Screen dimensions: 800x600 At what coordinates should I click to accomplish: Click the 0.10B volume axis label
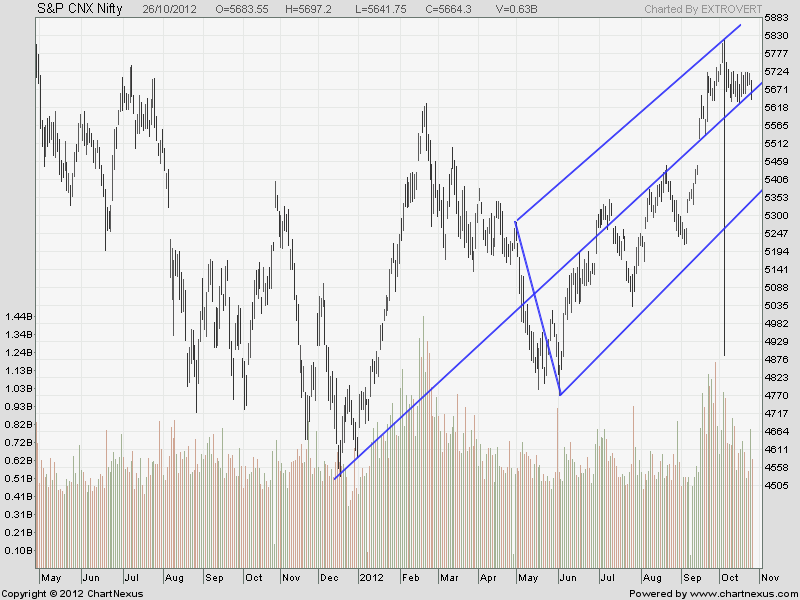pyautogui.click(x=17, y=550)
